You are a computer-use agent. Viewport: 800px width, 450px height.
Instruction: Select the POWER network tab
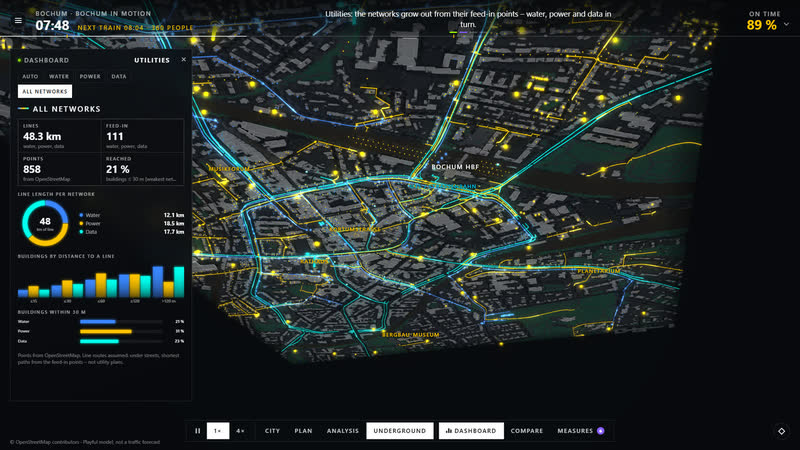[90, 77]
